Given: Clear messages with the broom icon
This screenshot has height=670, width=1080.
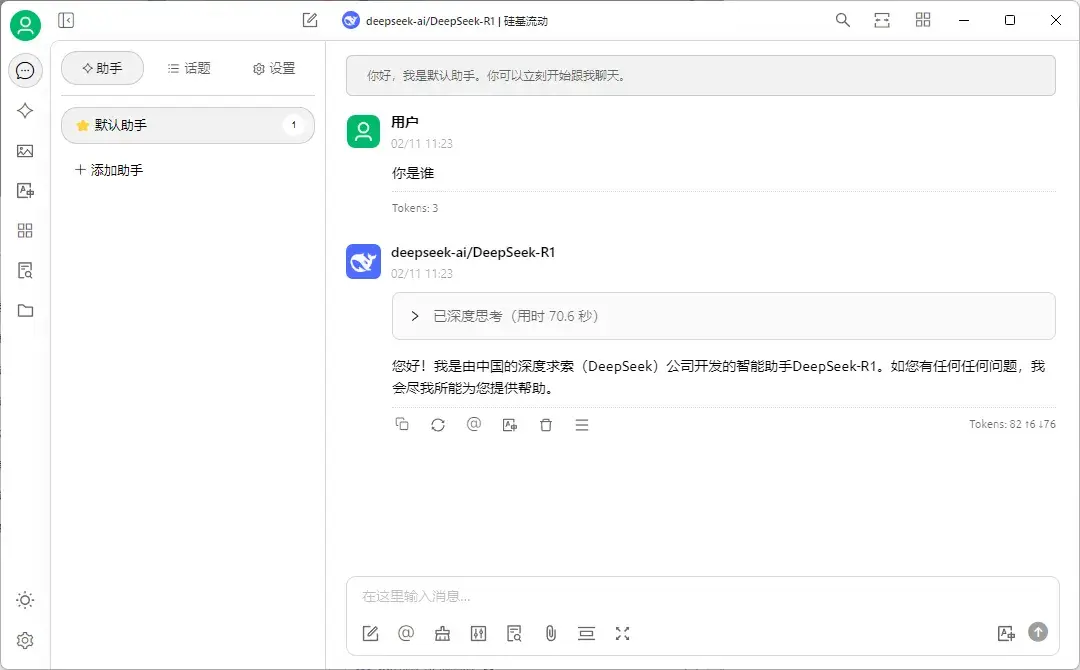Looking at the screenshot, I should [x=442, y=634].
